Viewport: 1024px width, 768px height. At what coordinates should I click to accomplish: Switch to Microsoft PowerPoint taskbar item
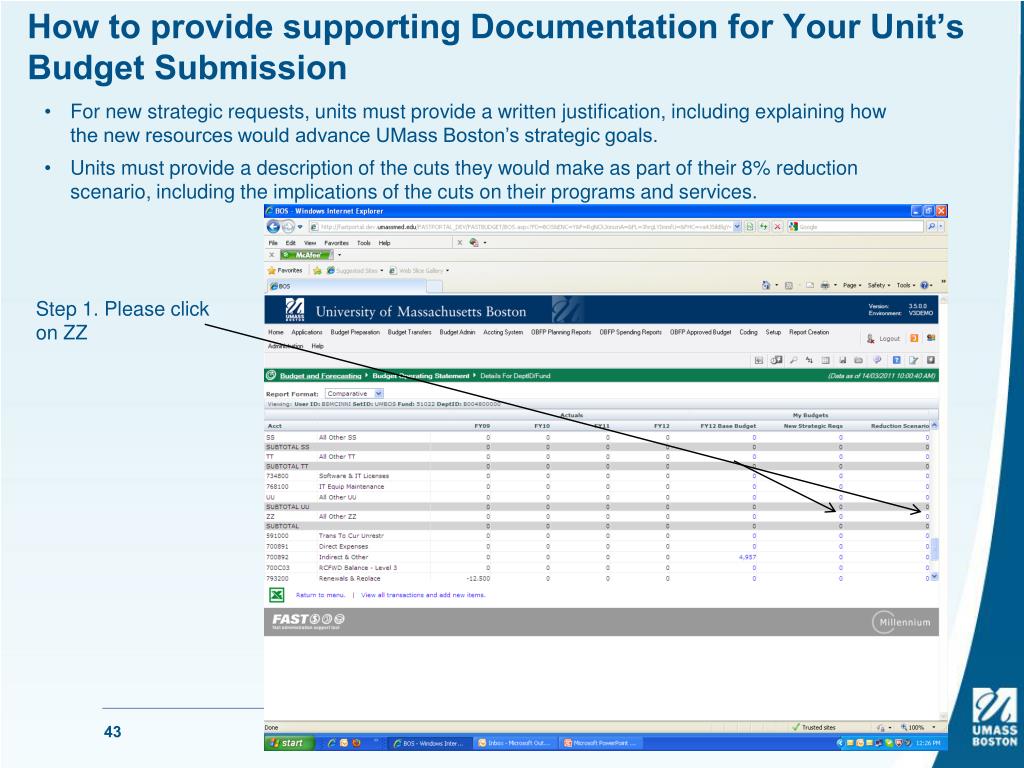(x=600, y=743)
